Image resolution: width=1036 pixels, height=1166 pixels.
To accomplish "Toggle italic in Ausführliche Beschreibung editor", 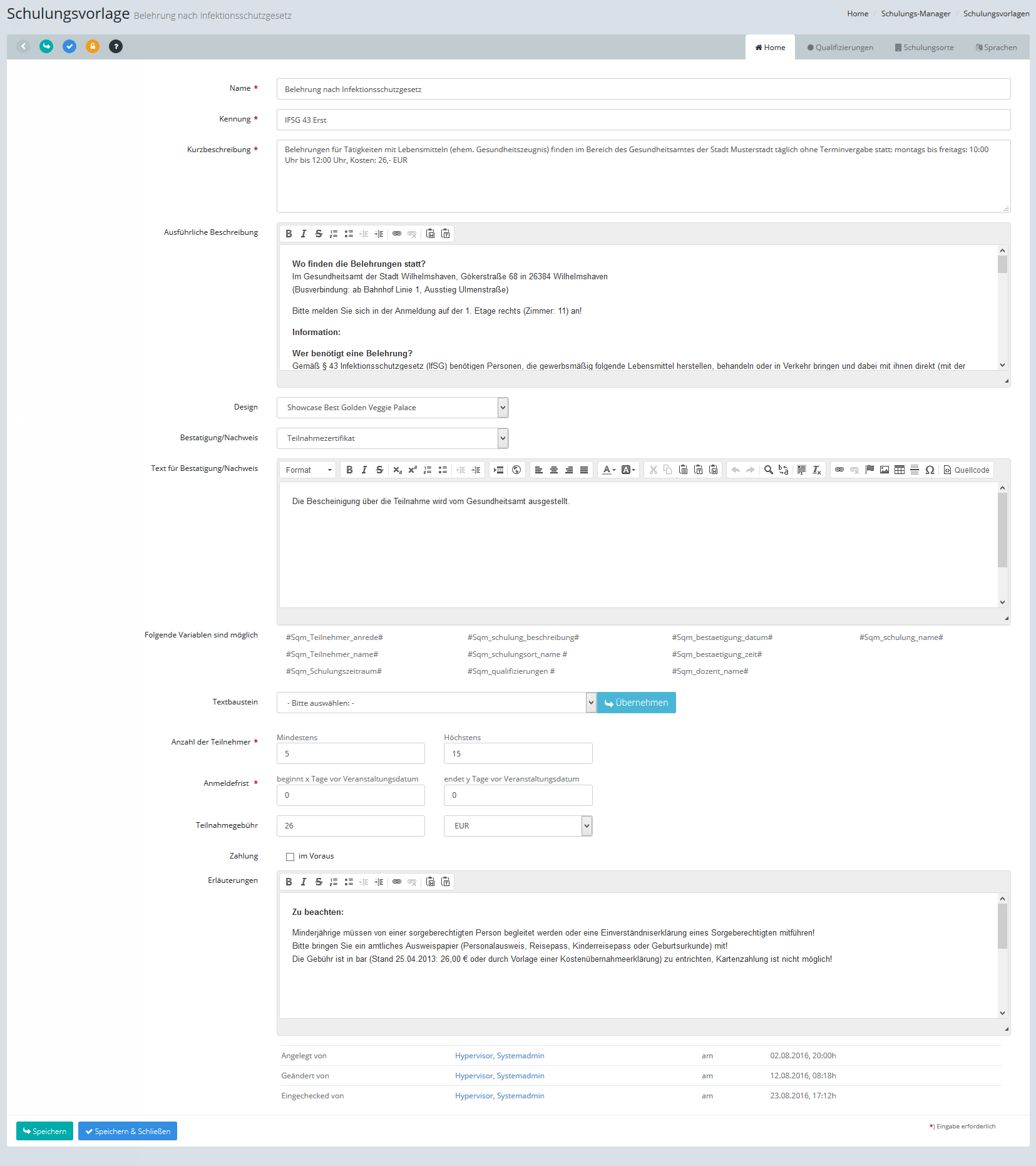I will click(304, 234).
